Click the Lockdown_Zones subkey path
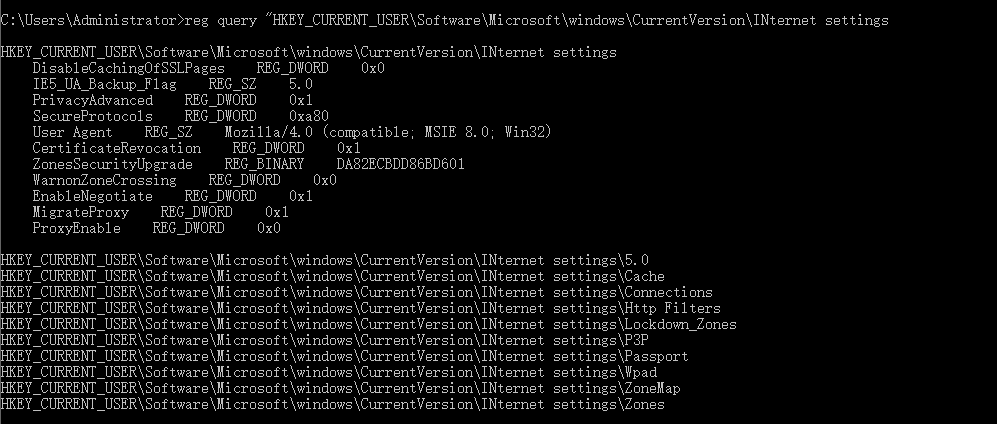Image resolution: width=997 pixels, height=424 pixels. point(368,324)
